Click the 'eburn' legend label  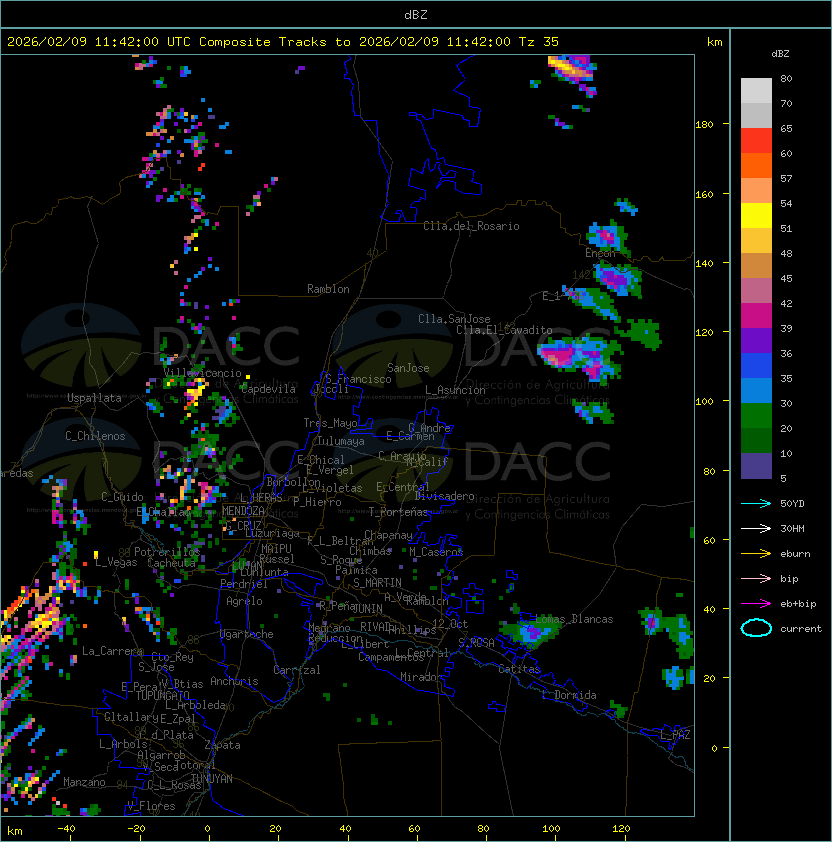[x=795, y=554]
